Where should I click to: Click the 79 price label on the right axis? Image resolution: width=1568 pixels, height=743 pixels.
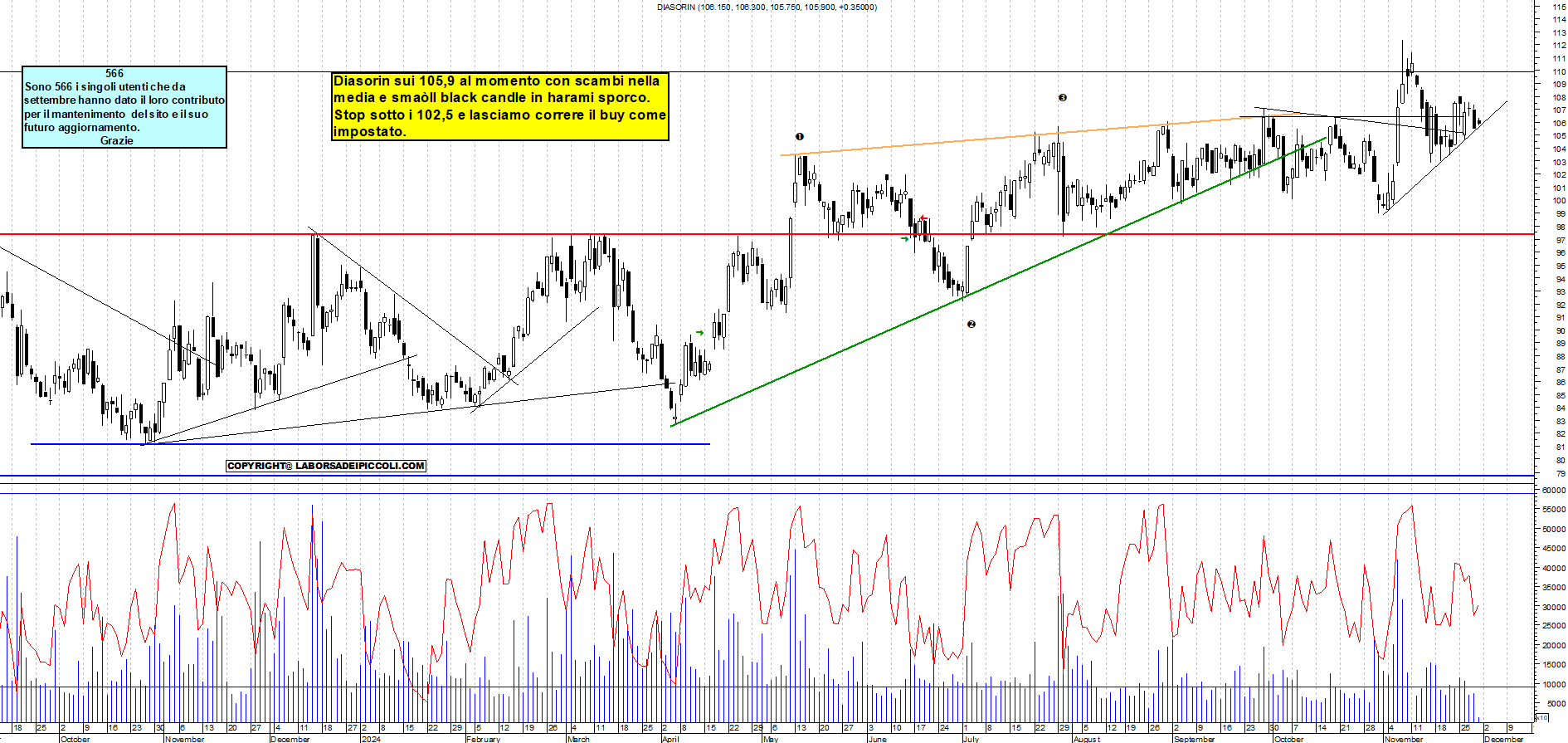click(x=1561, y=474)
